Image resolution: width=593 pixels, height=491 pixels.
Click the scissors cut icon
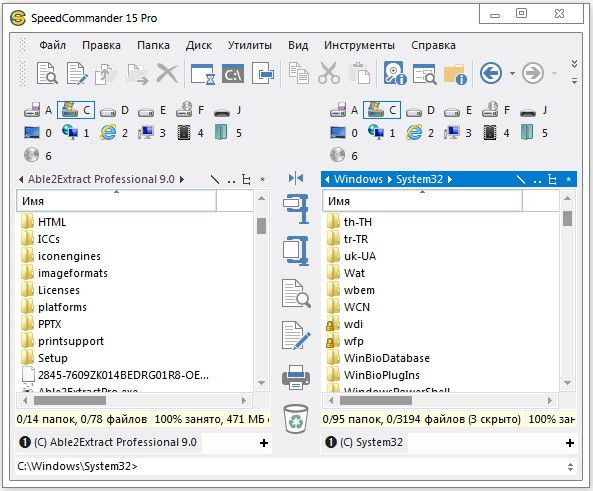coord(329,73)
